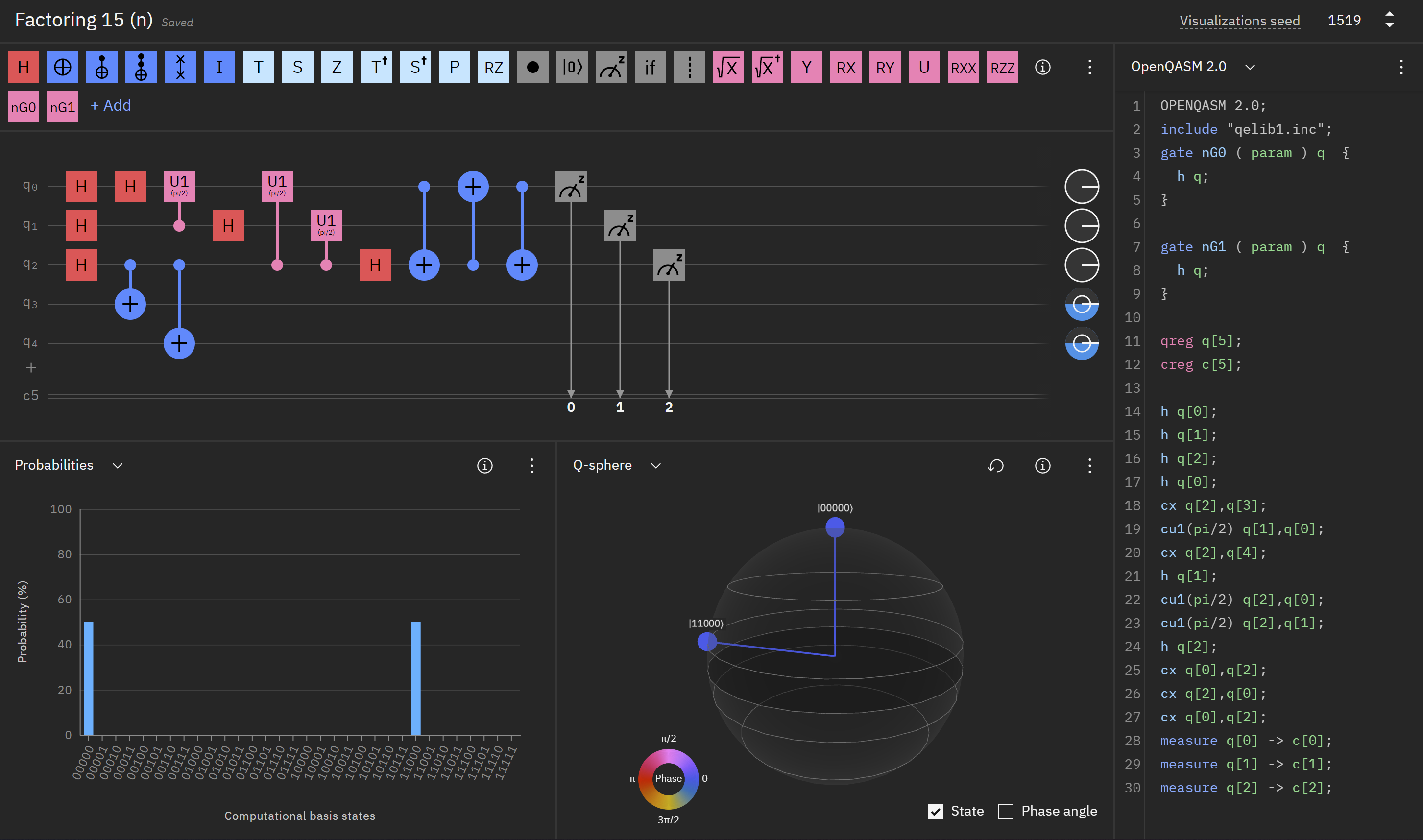Select the Toffoli gate in palette

click(141, 68)
